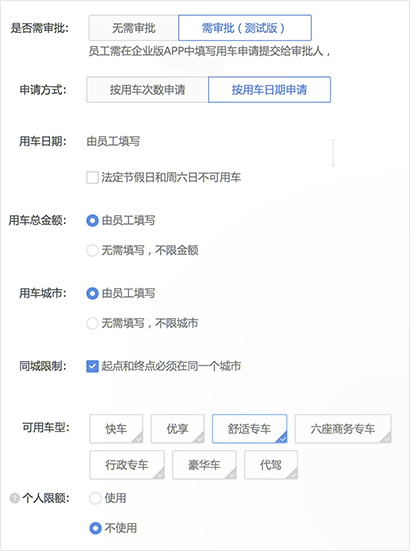The image size is (410, 551).
Task: Toggle the 优享 vehicle type
Action: tap(178, 429)
